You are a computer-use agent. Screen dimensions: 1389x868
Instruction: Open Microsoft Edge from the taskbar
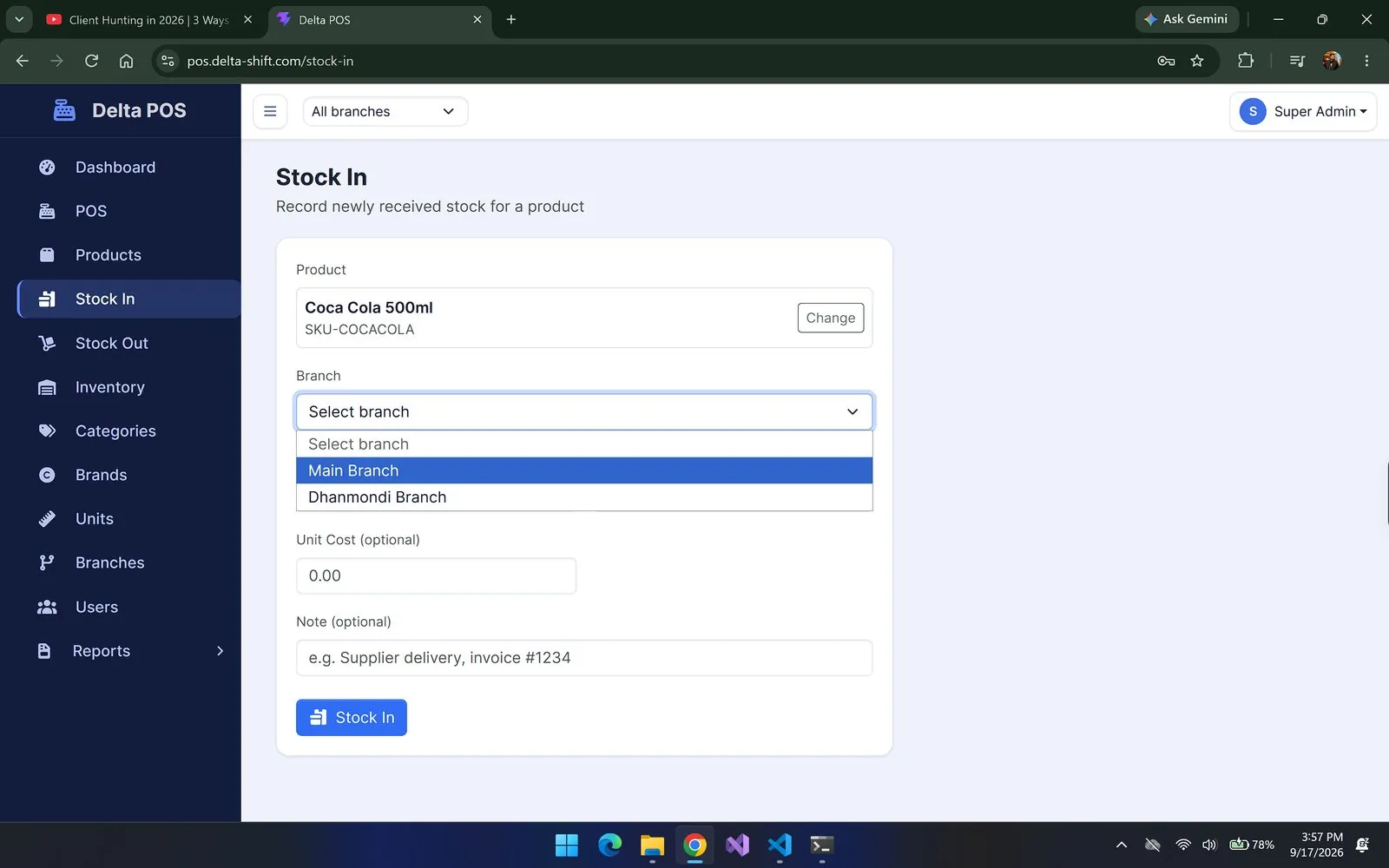(609, 845)
